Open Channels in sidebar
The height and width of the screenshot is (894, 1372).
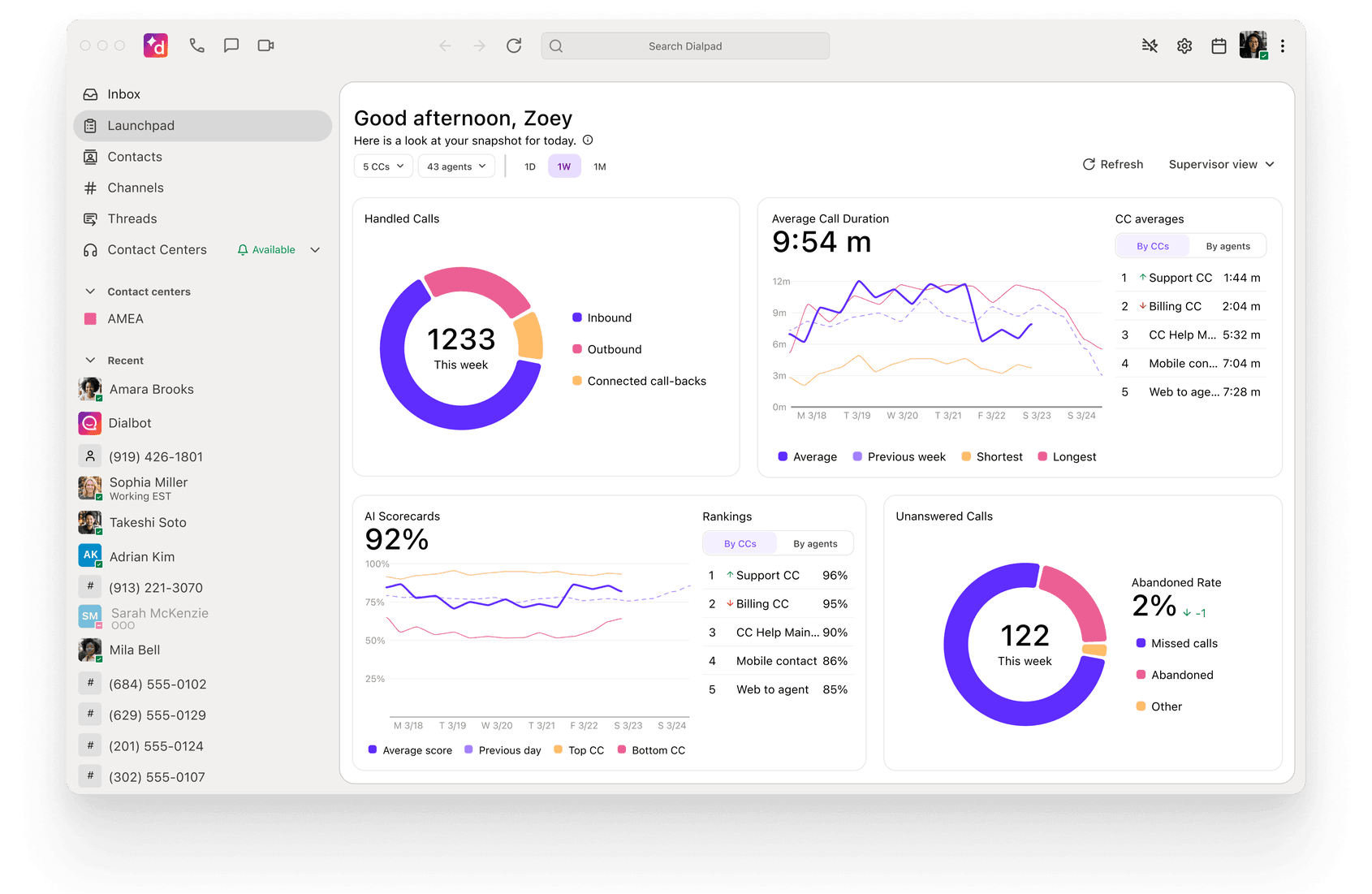pos(203,188)
